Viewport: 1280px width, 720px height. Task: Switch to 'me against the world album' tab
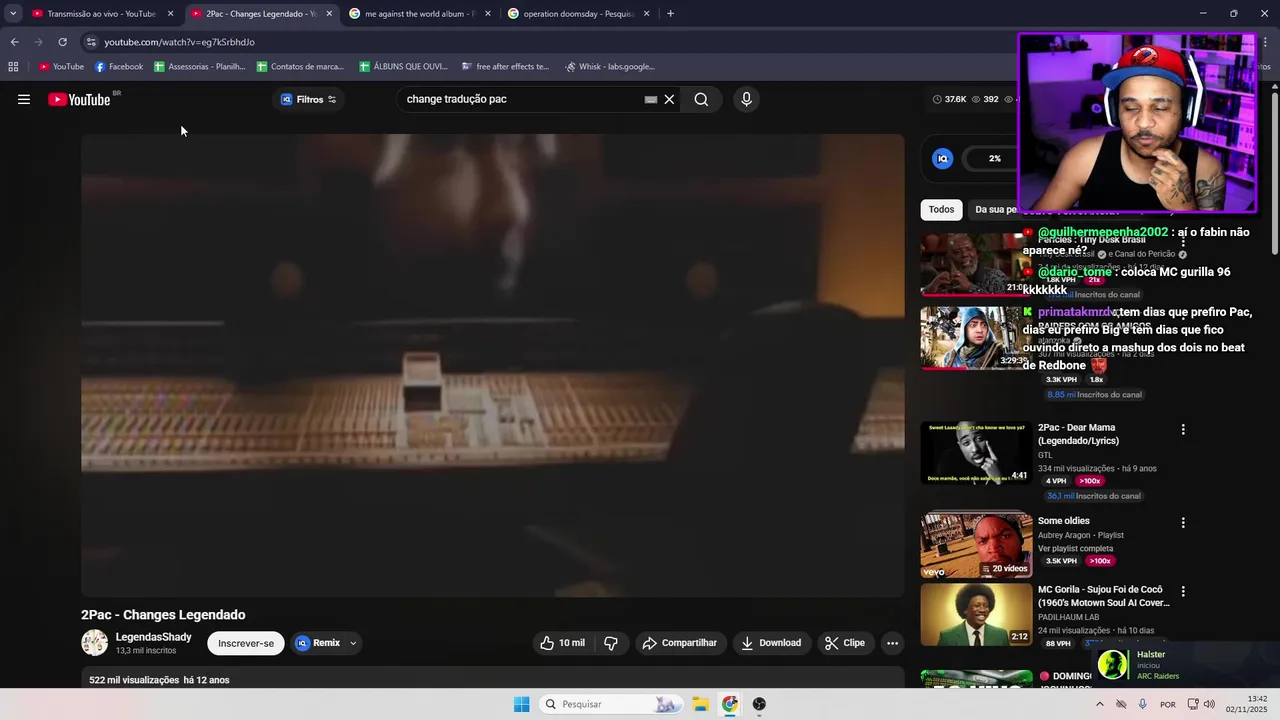tap(418, 14)
